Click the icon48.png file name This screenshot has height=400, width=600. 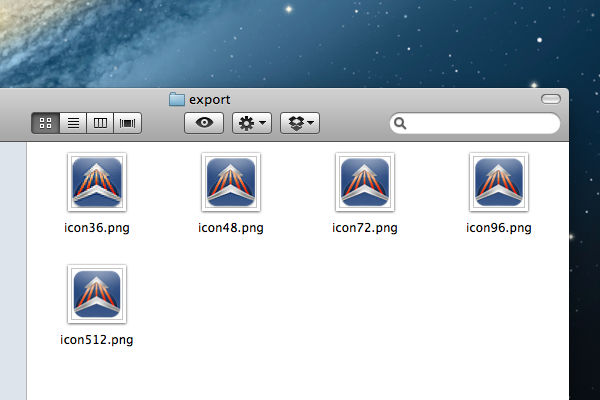pyautogui.click(x=231, y=228)
